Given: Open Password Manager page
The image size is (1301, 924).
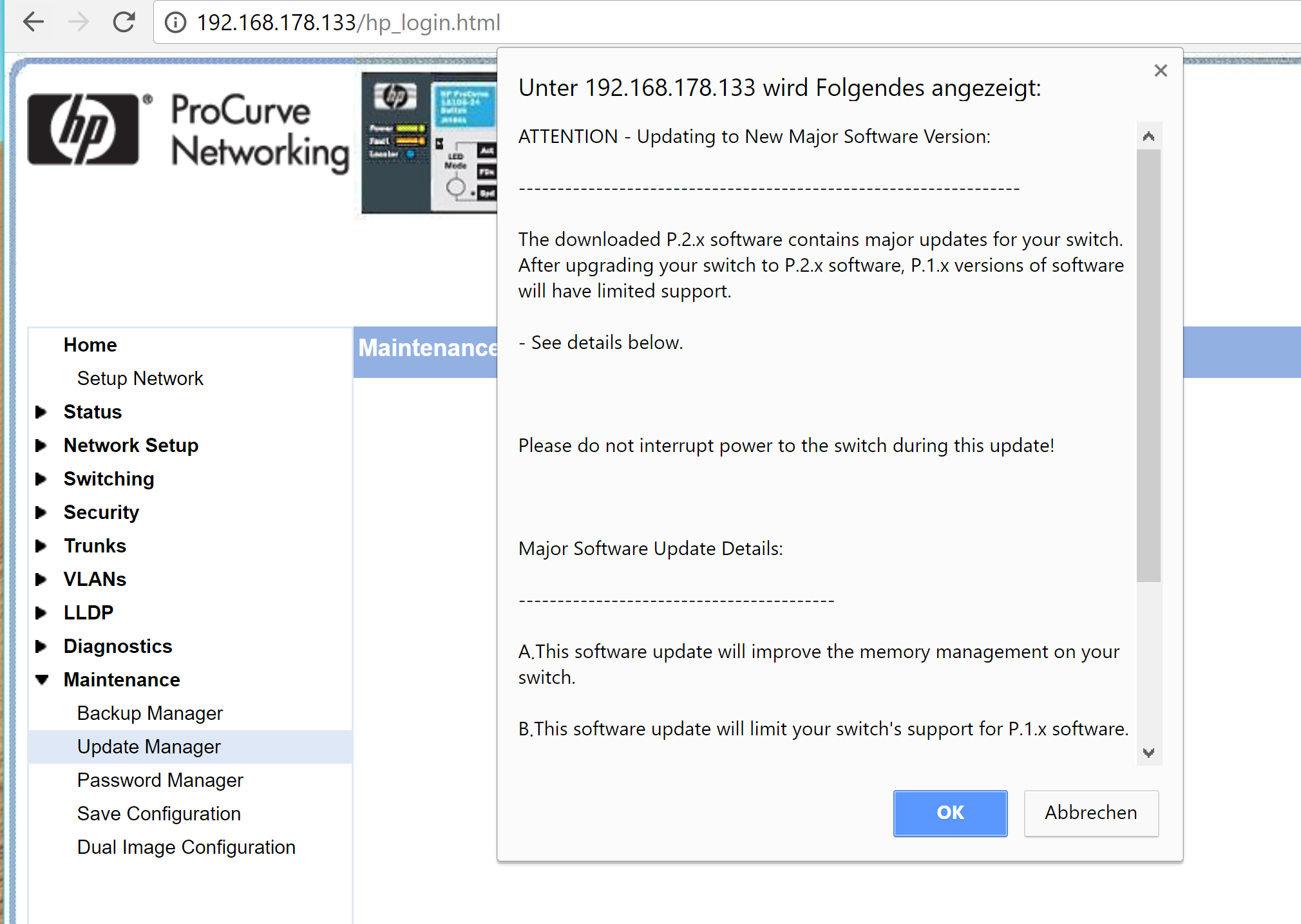Looking at the screenshot, I should [x=160, y=780].
